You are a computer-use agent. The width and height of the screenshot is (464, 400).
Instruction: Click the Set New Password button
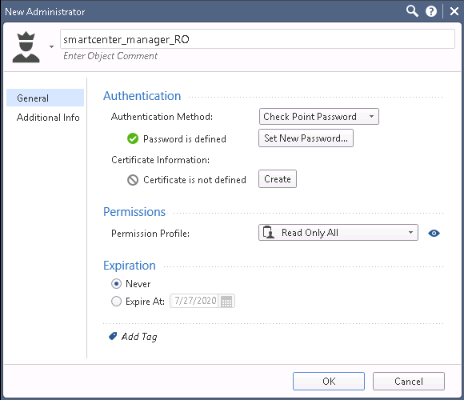(x=306, y=138)
